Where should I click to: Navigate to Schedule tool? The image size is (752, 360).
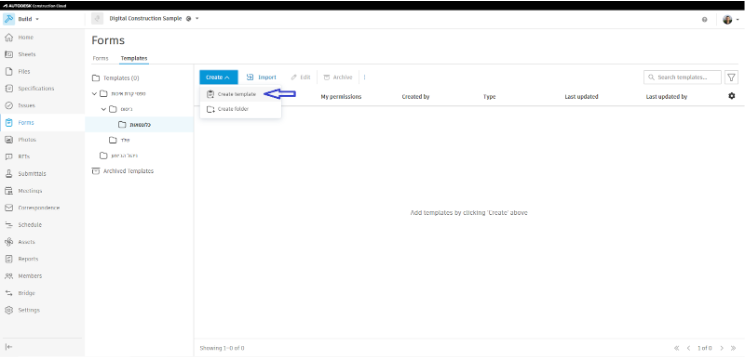[30, 225]
